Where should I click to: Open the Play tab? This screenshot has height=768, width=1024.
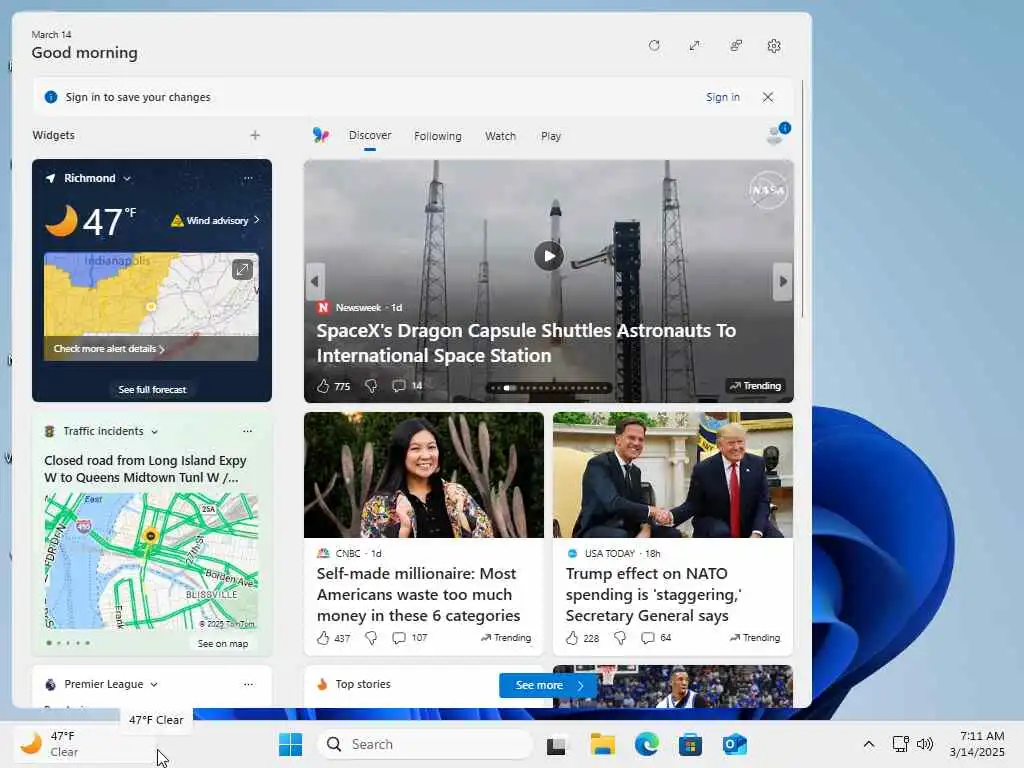click(x=551, y=136)
